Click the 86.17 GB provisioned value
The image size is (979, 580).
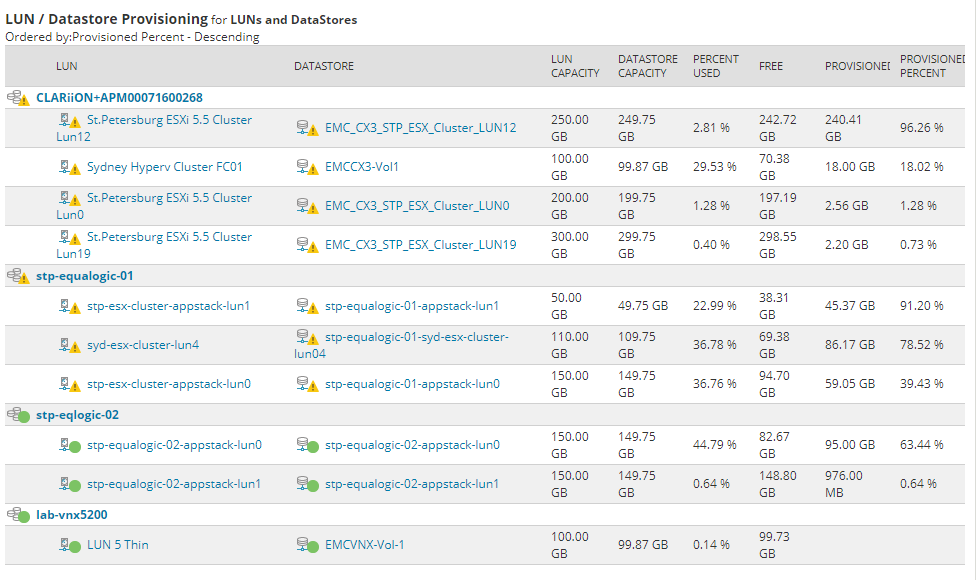pos(850,345)
